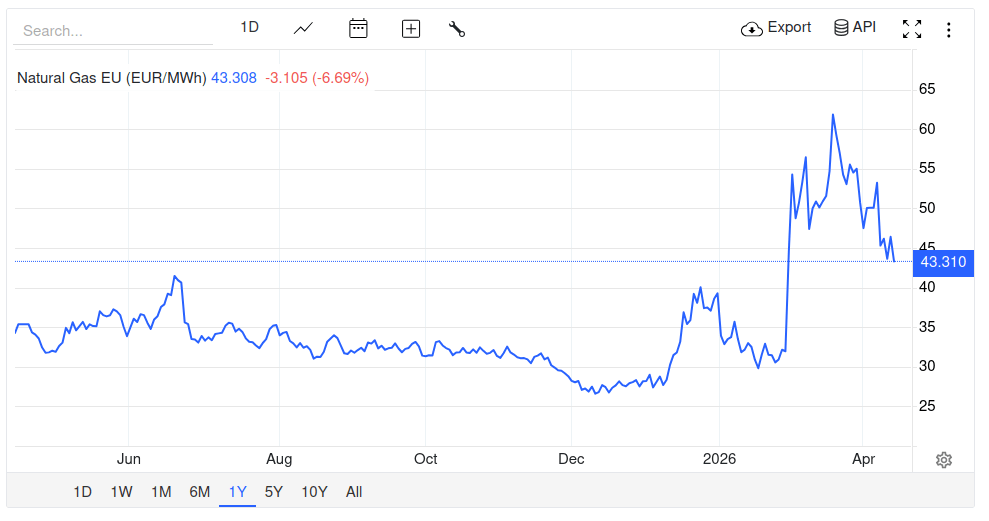Open the 1D interval dropdown in toolbar
This screenshot has width=989, height=521.
click(x=249, y=28)
